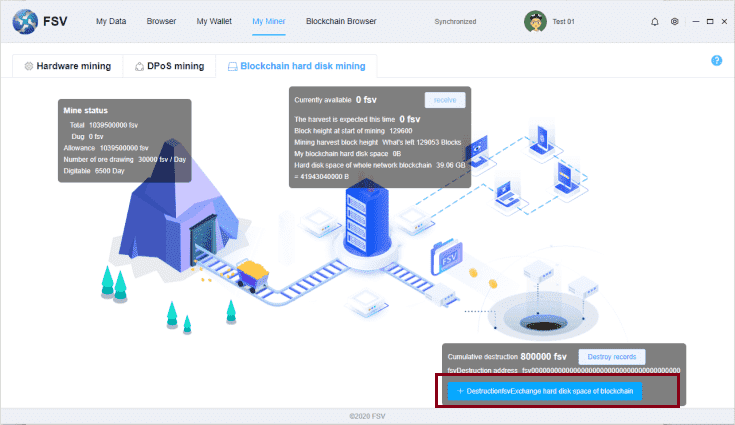735x425 pixels.
Task: Open the notifications bell icon
Action: (x=655, y=22)
